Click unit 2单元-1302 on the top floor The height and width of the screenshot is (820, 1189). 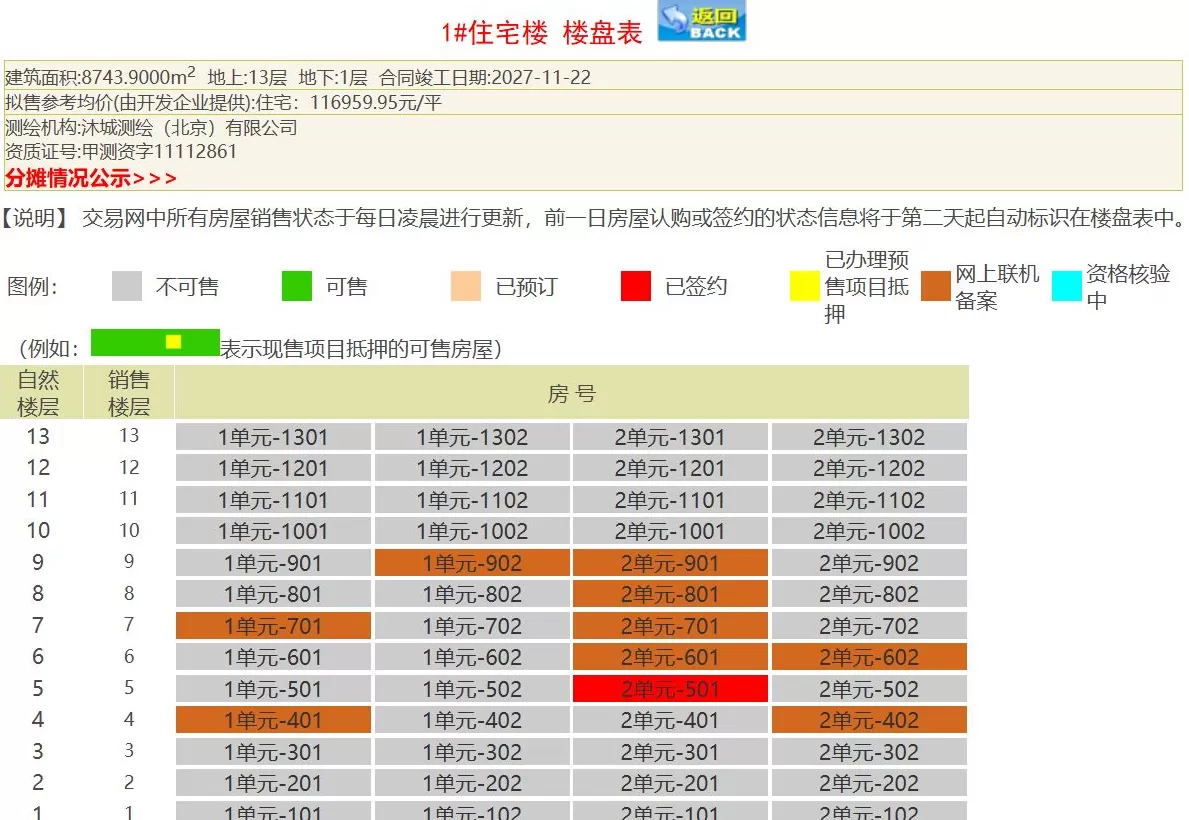868,436
